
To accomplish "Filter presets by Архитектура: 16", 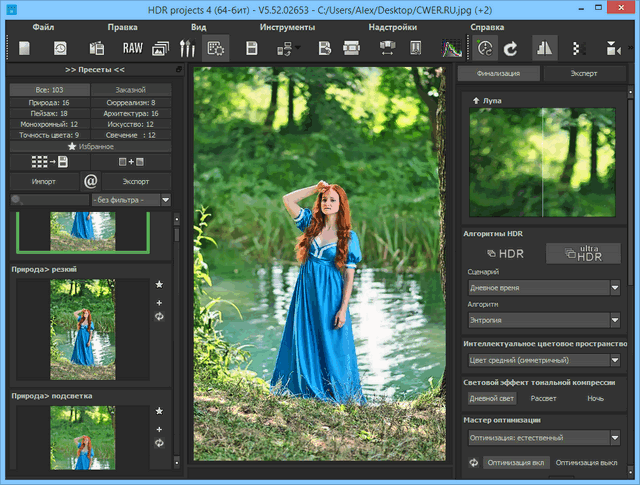I will pos(131,113).
